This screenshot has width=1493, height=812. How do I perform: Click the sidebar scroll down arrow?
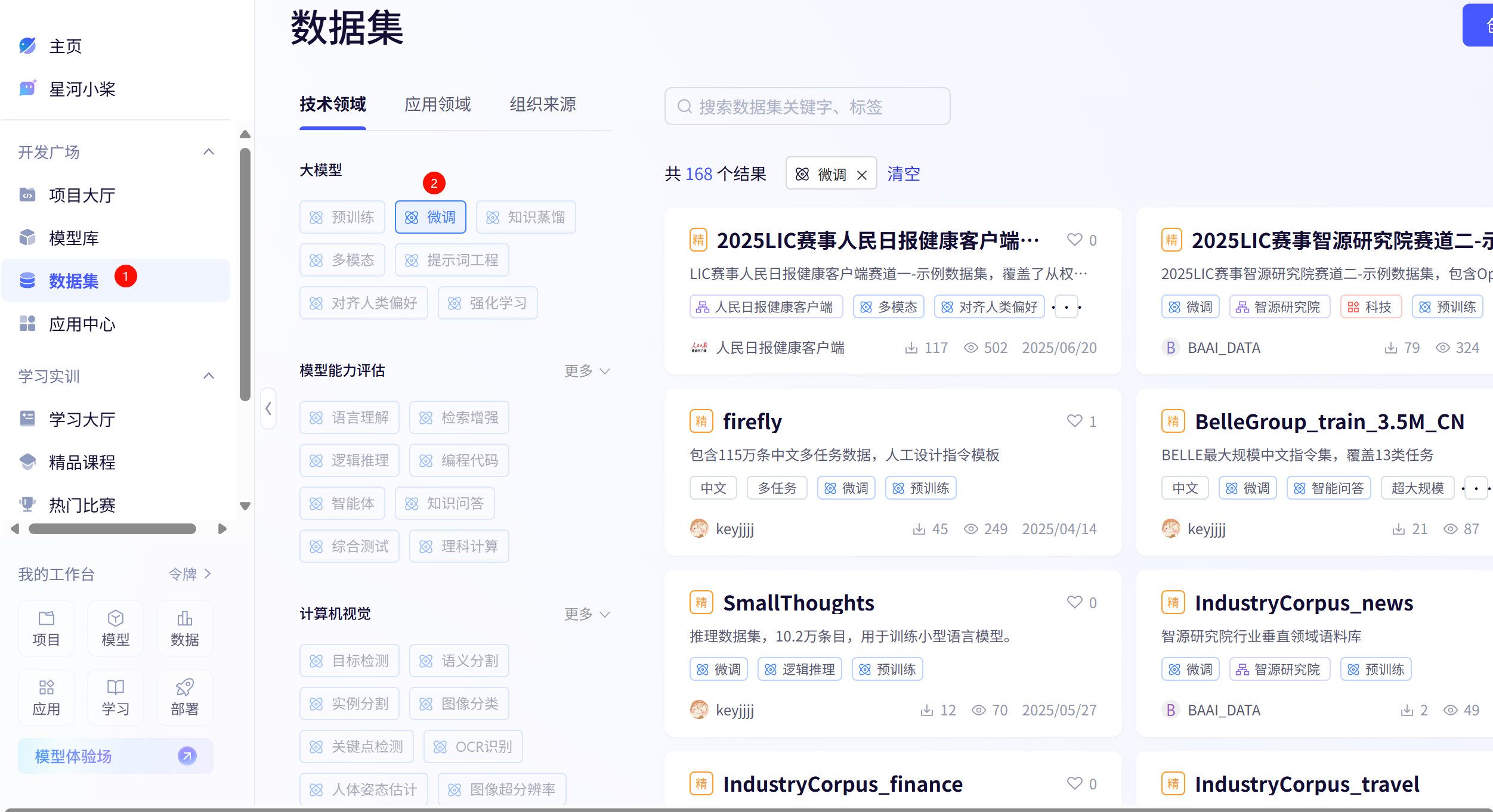245,506
